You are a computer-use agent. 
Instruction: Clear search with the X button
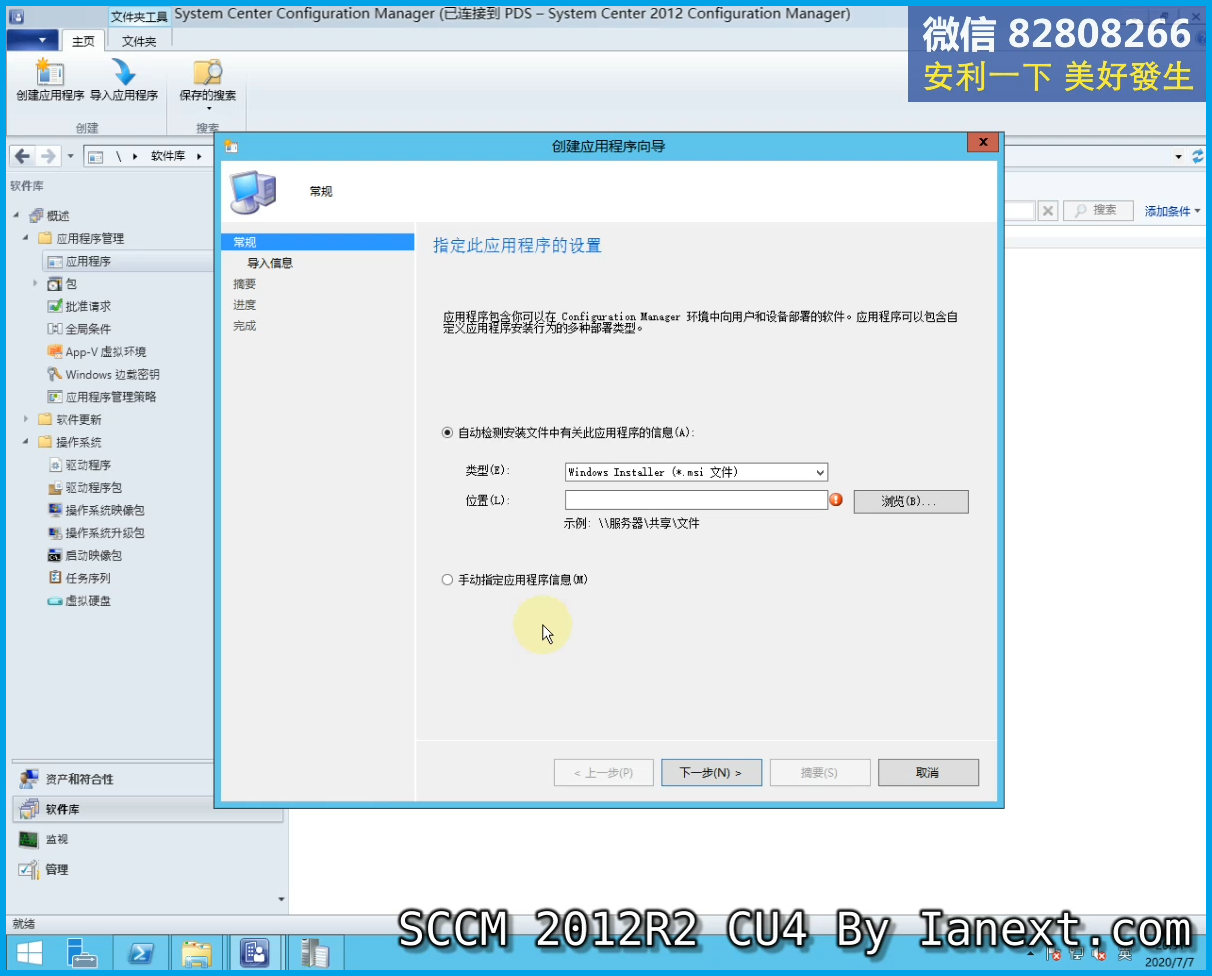(1047, 210)
